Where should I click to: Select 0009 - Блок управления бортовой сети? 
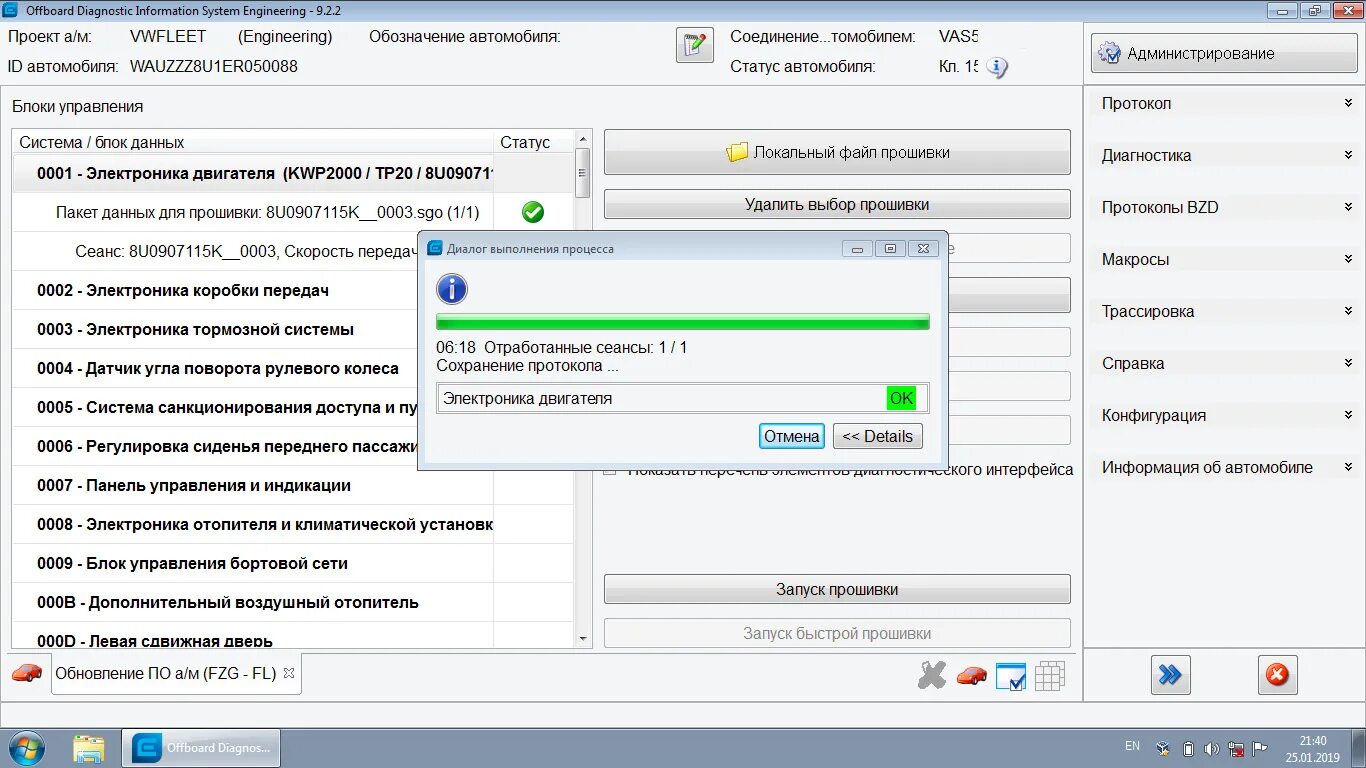(x=293, y=563)
